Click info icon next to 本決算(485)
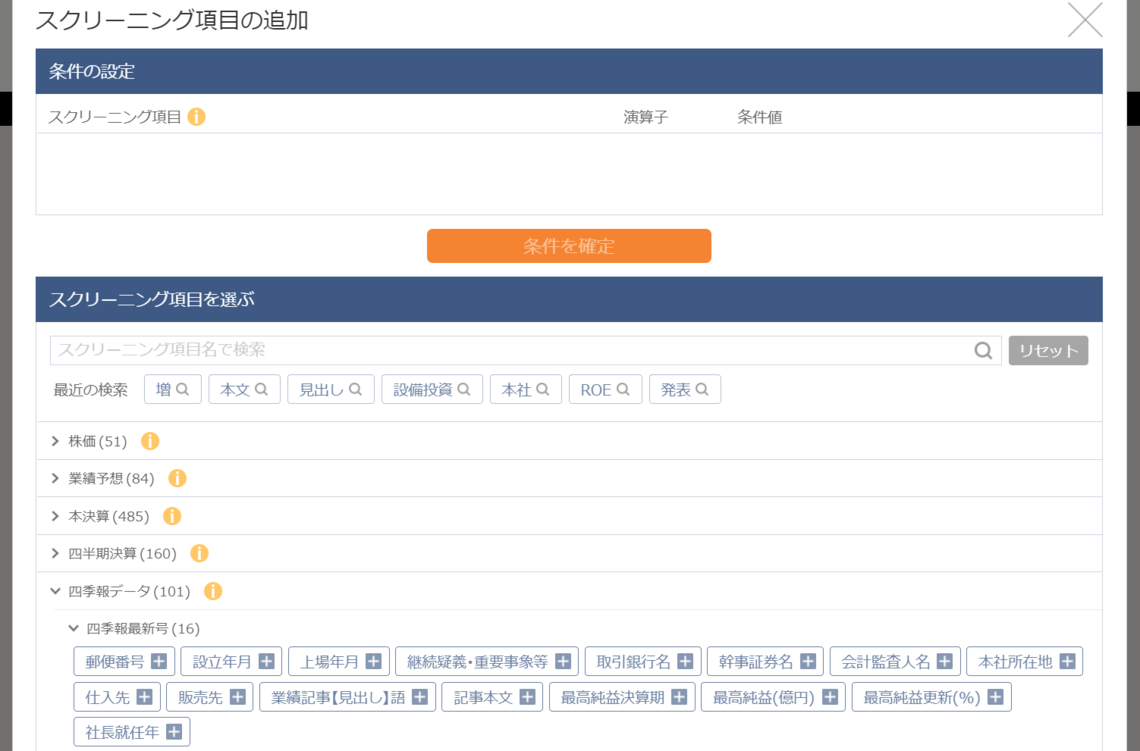 pyautogui.click(x=172, y=516)
